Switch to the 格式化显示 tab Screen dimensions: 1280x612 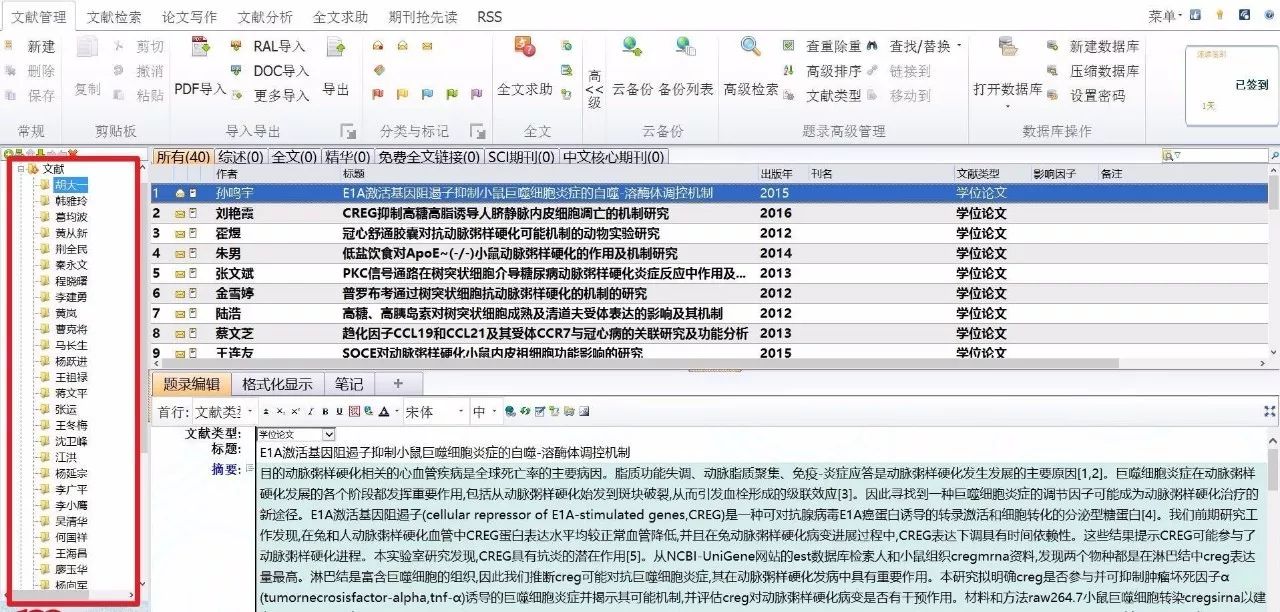tap(277, 384)
